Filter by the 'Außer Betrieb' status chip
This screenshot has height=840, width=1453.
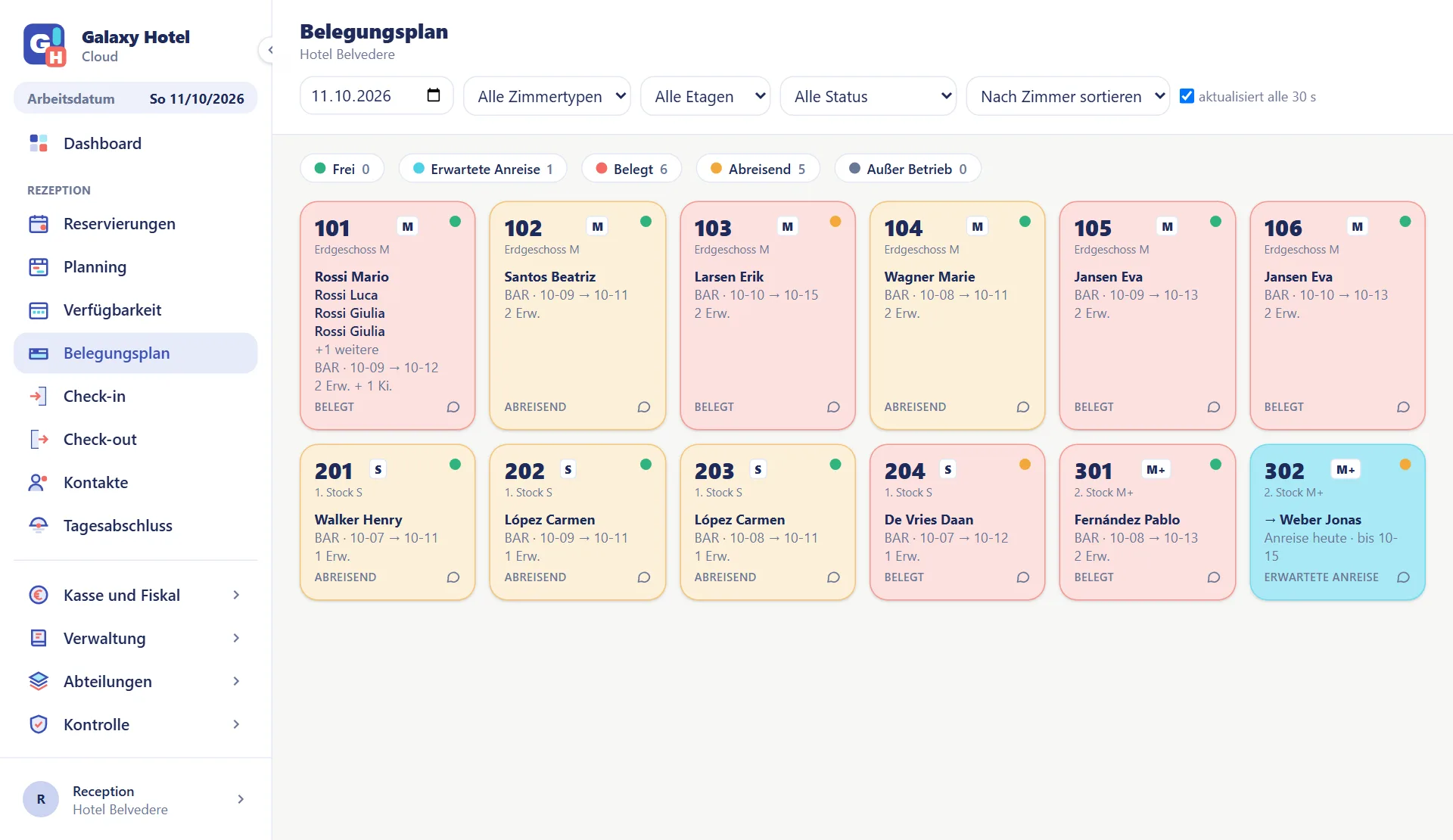(x=908, y=169)
